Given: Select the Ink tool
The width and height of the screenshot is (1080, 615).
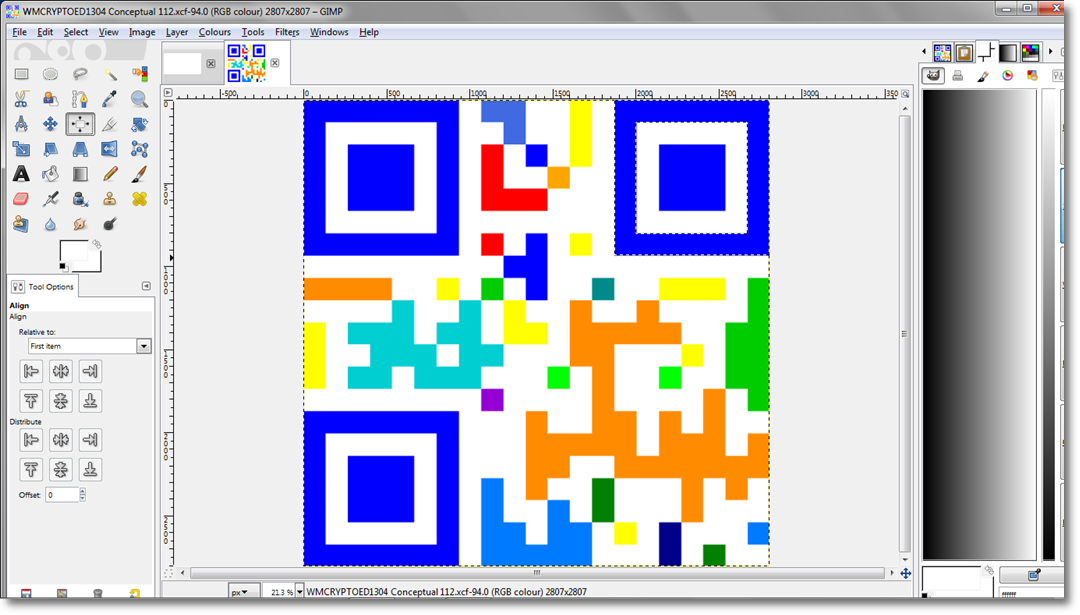Looking at the screenshot, I should tap(80, 199).
